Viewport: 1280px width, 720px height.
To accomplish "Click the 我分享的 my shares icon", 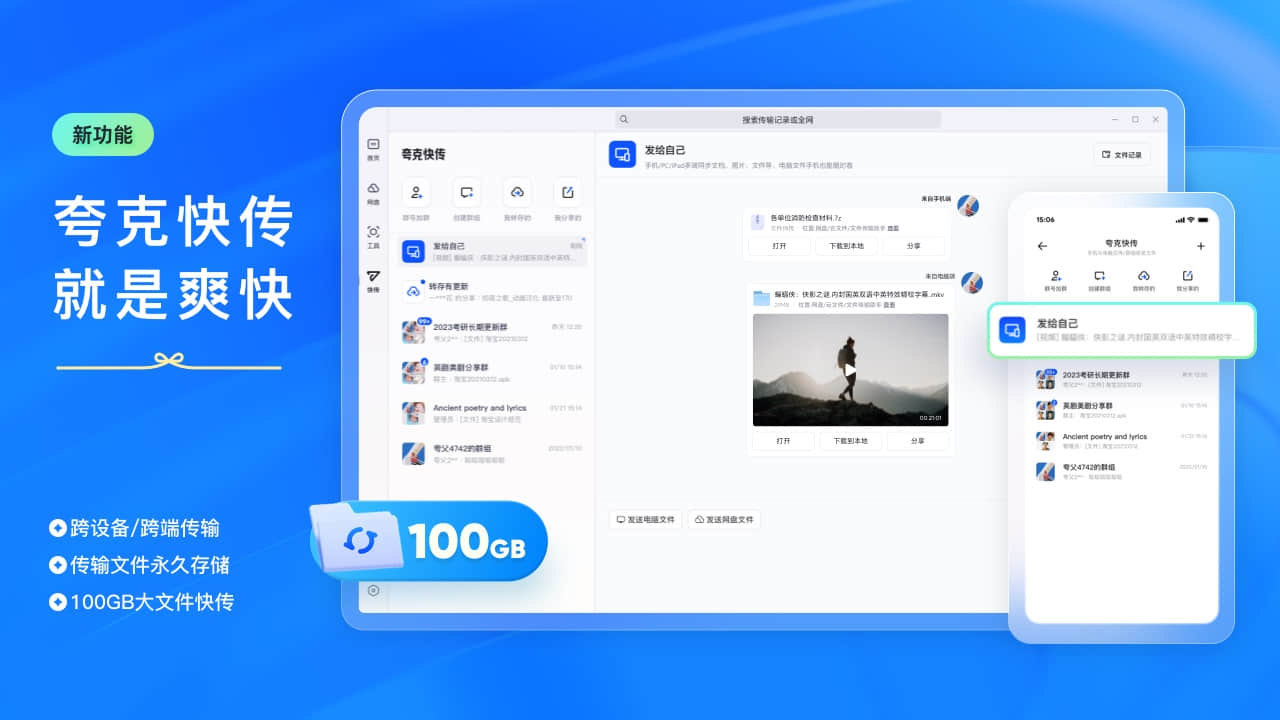I will point(567,192).
